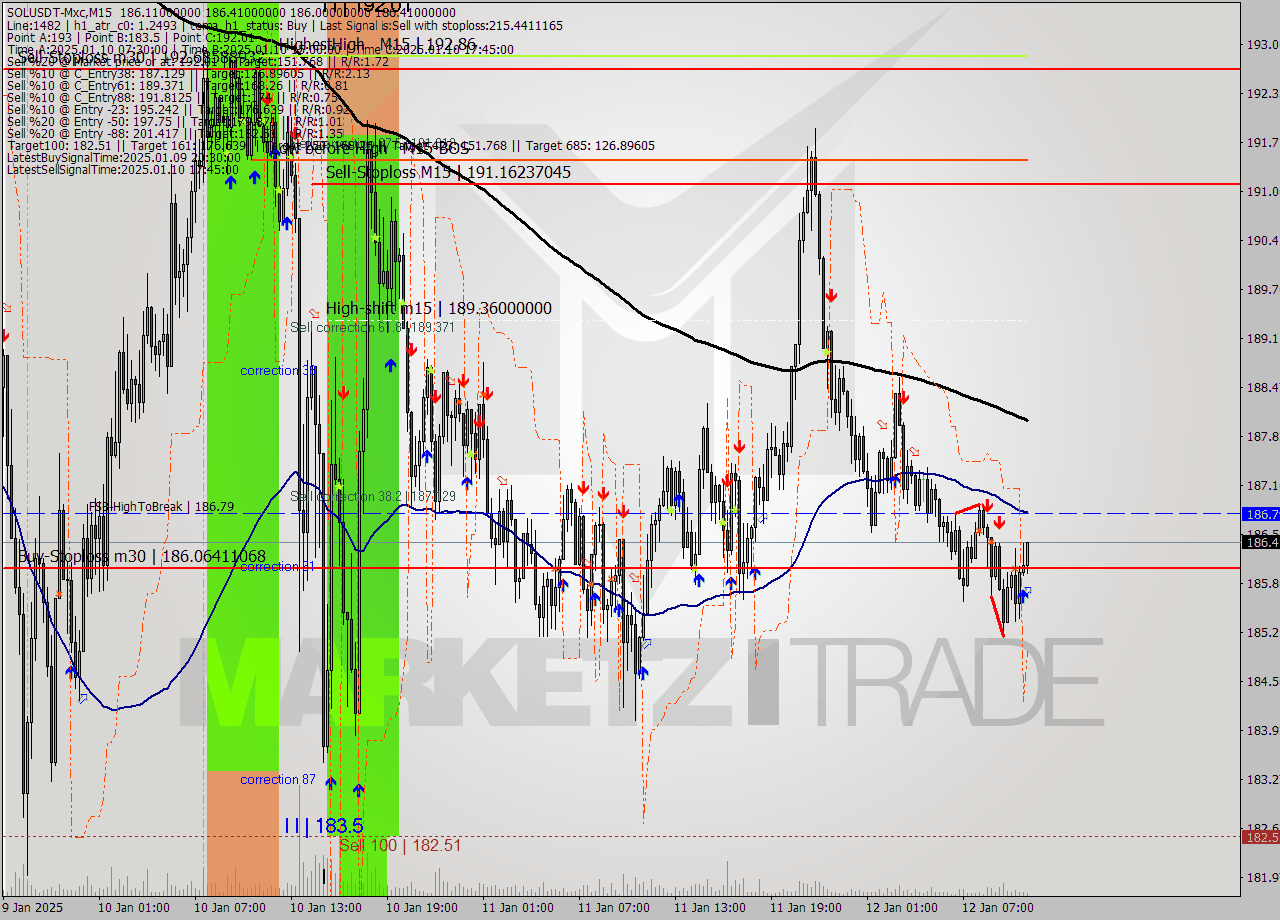
Task: Click the 191.0 price axis label
Action: click(x=1262, y=192)
